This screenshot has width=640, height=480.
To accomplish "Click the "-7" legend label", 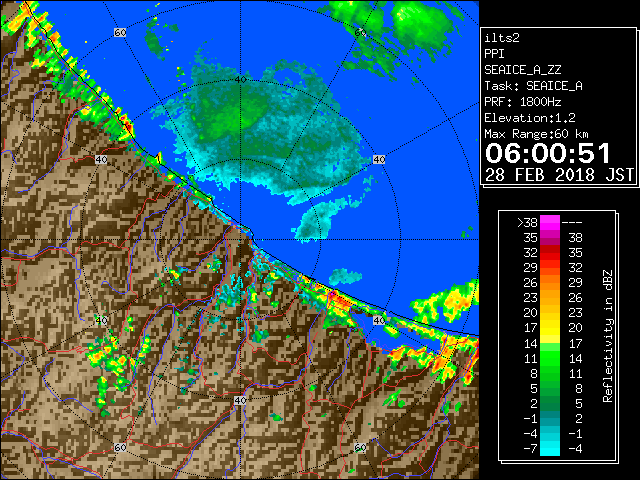I will [x=530, y=449].
